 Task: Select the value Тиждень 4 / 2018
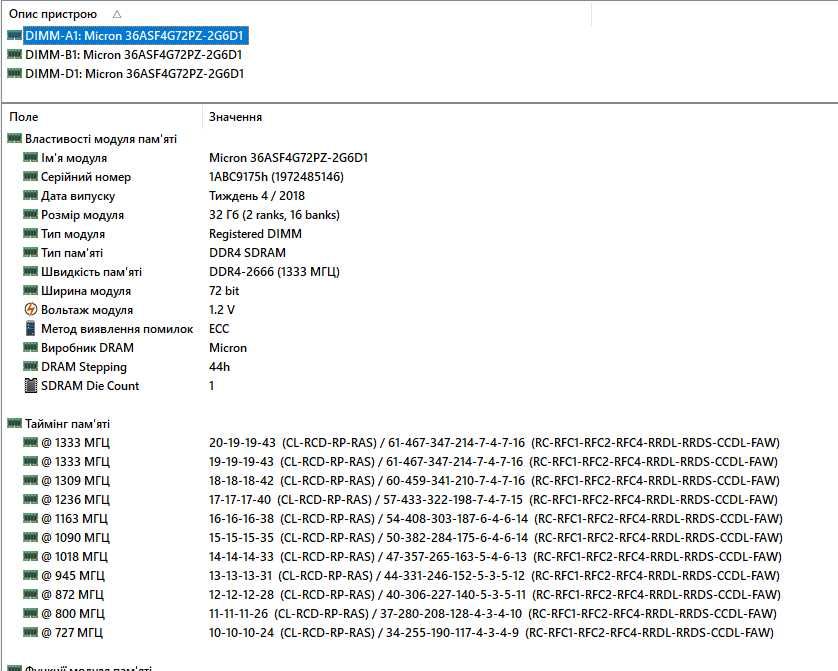click(x=257, y=196)
